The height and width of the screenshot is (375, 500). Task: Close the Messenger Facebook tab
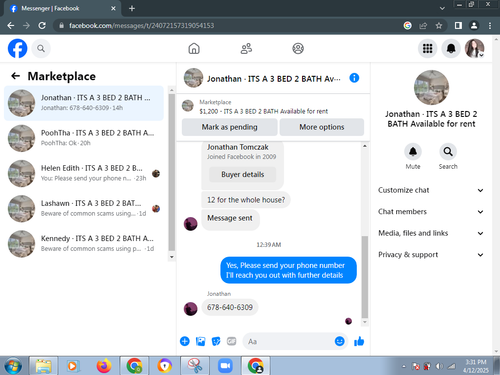tap(113, 8)
